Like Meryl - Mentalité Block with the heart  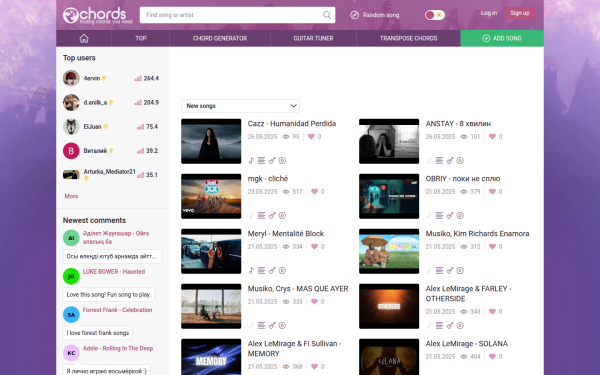point(314,247)
